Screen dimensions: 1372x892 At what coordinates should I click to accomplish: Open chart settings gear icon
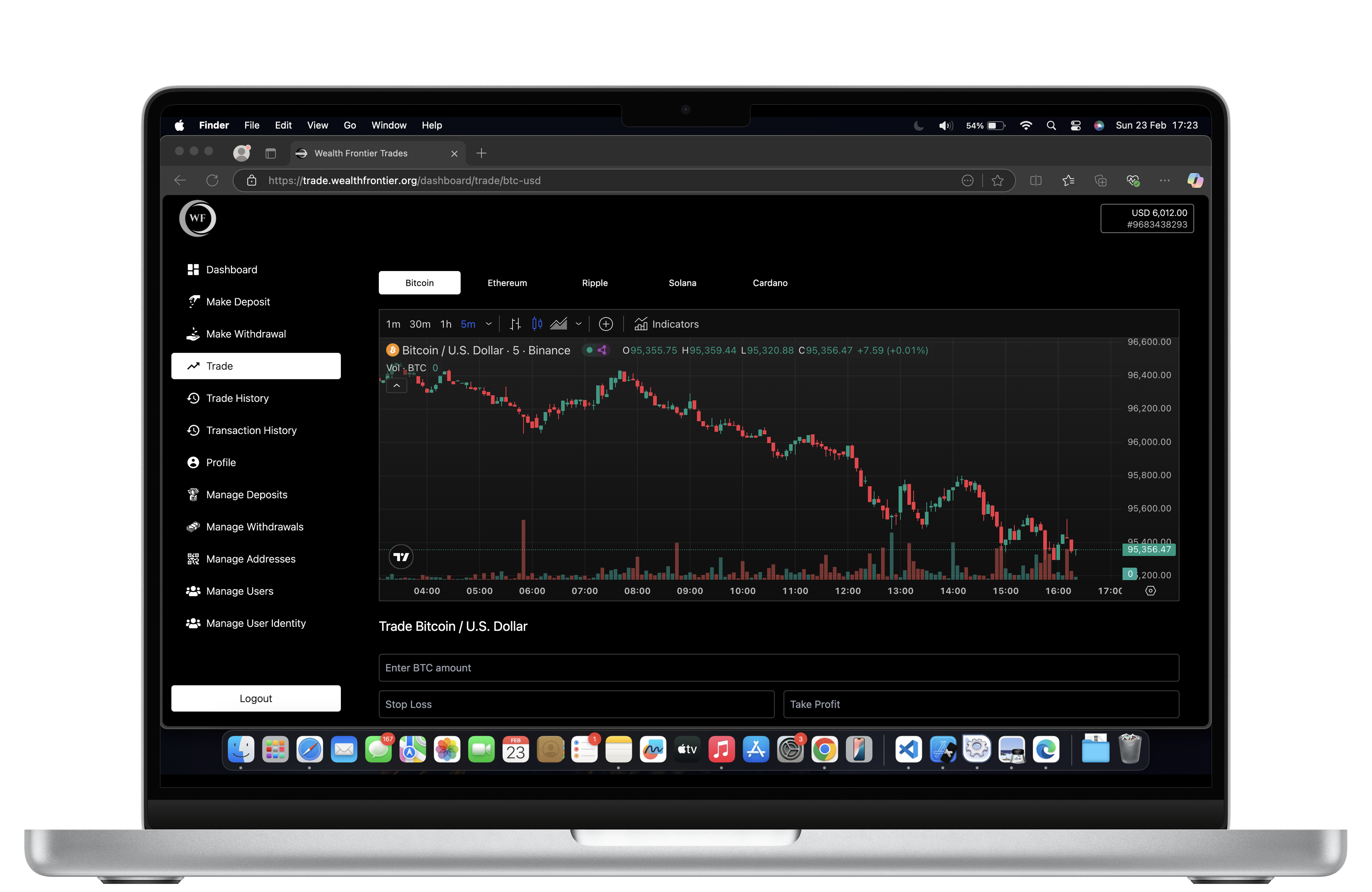click(1150, 591)
